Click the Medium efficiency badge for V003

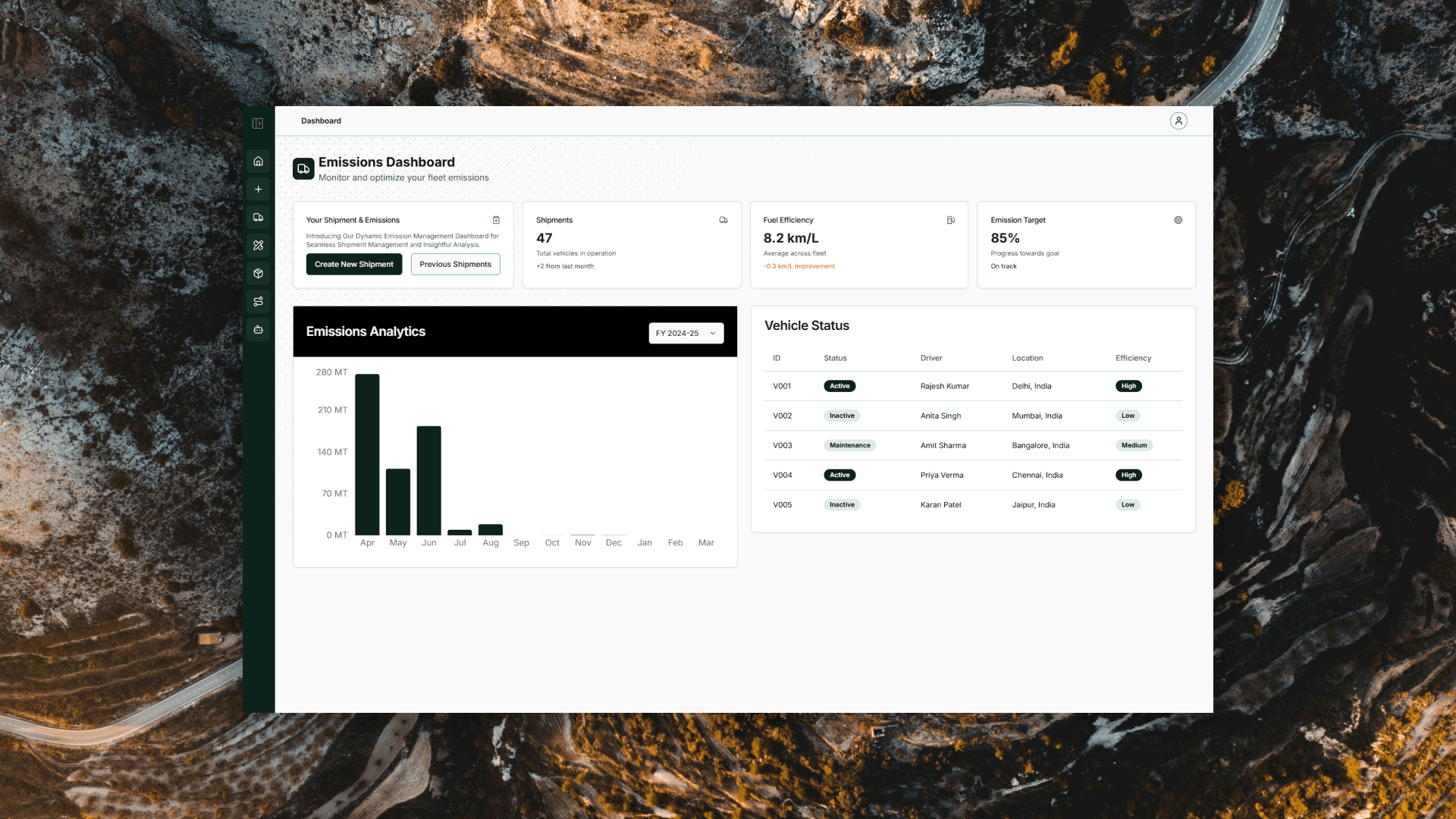tap(1134, 445)
